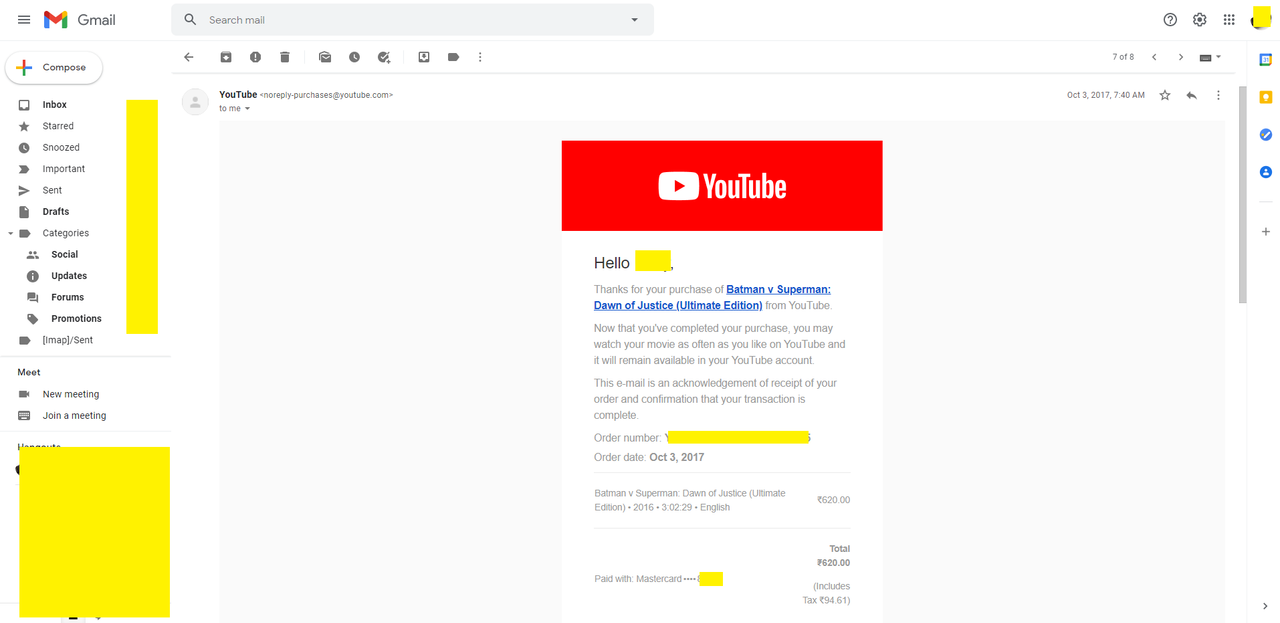Viewport: 1280px width, 623px height.
Task: Open the Snoozed folder
Action: point(61,147)
